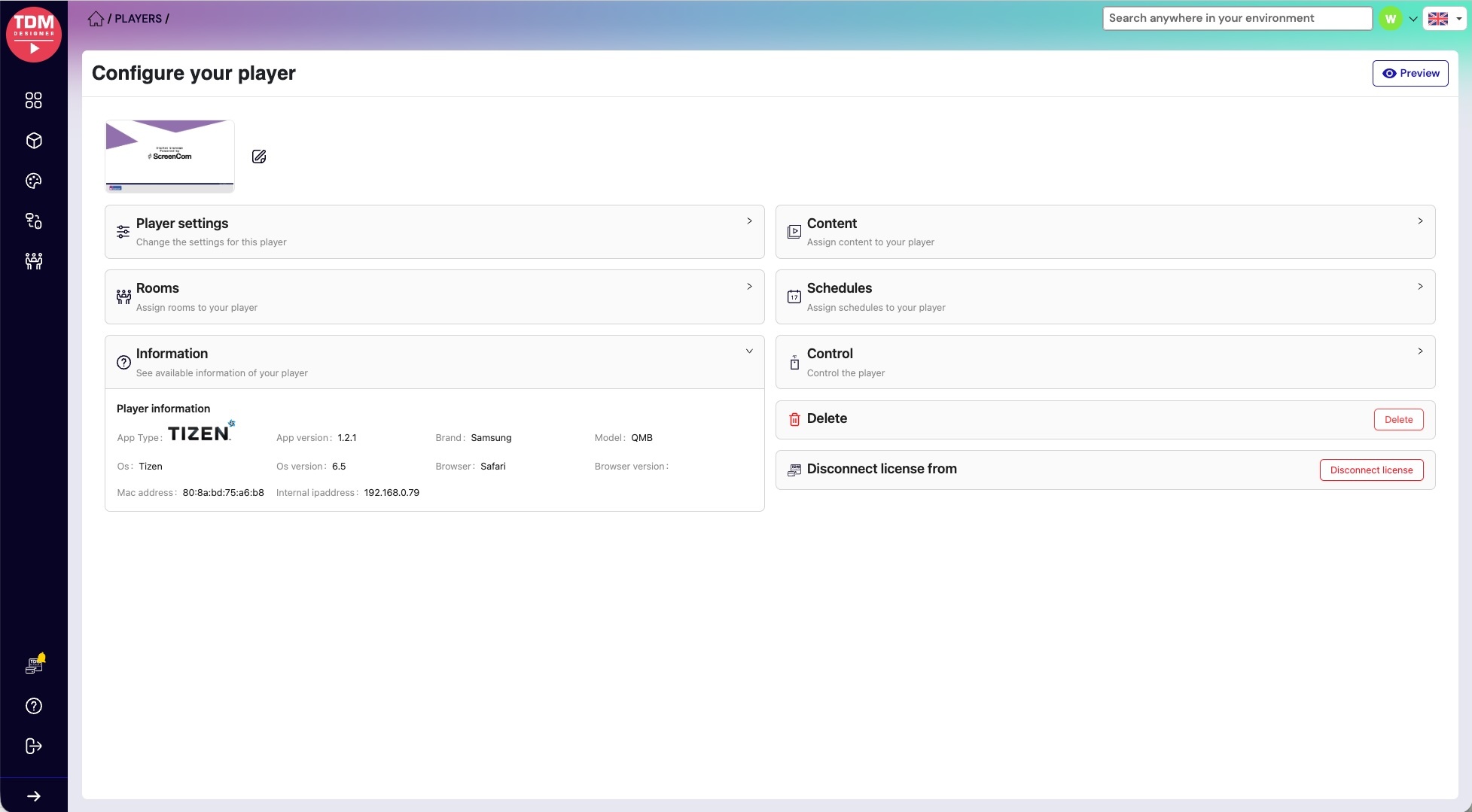Image resolution: width=1472 pixels, height=812 pixels.
Task: Click the Player information label
Action: coord(163,409)
